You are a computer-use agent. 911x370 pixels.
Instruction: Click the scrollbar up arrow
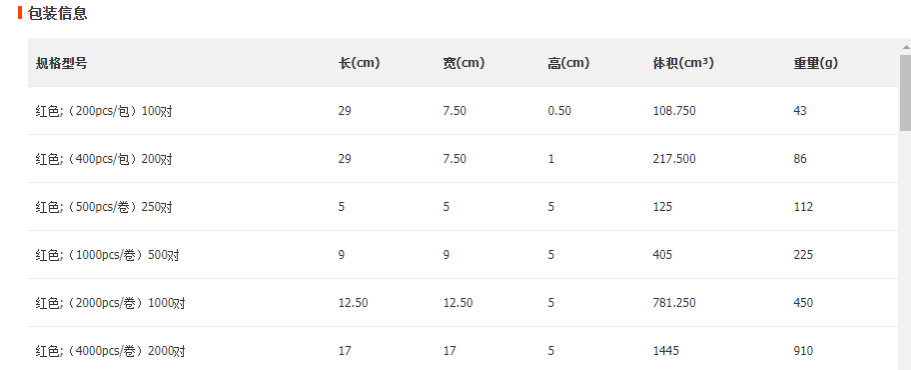[905, 46]
